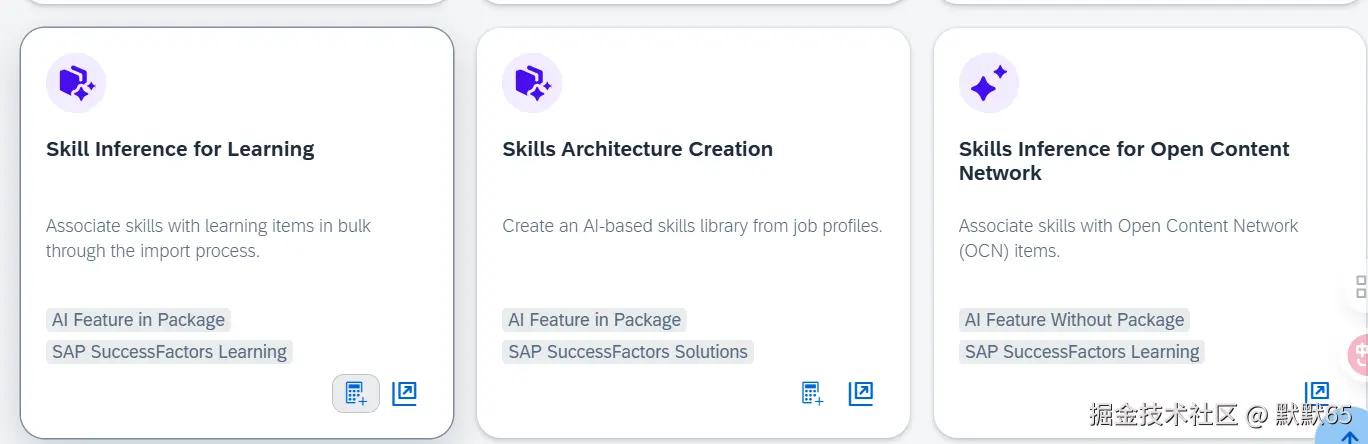1368x444 pixels.
Task: Click AI Feature in Package tag on Skills Architecture card
Action: pos(594,320)
